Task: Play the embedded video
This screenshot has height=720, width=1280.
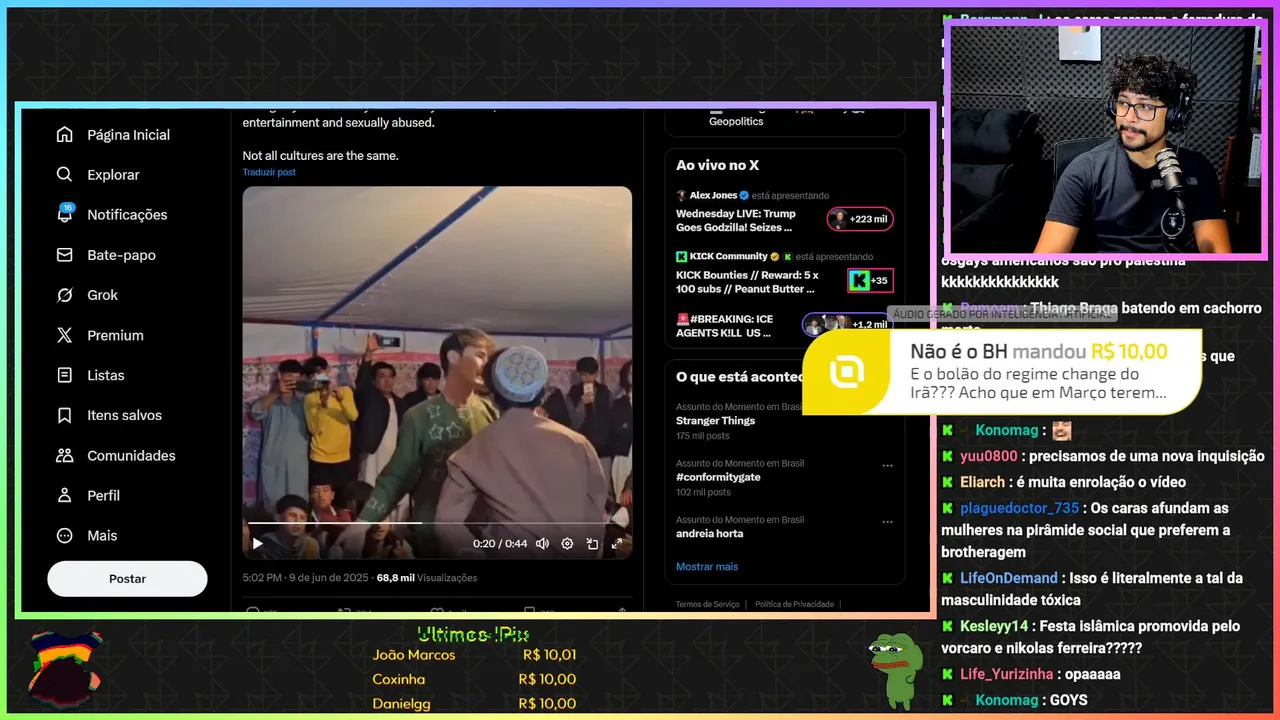Action: (257, 544)
